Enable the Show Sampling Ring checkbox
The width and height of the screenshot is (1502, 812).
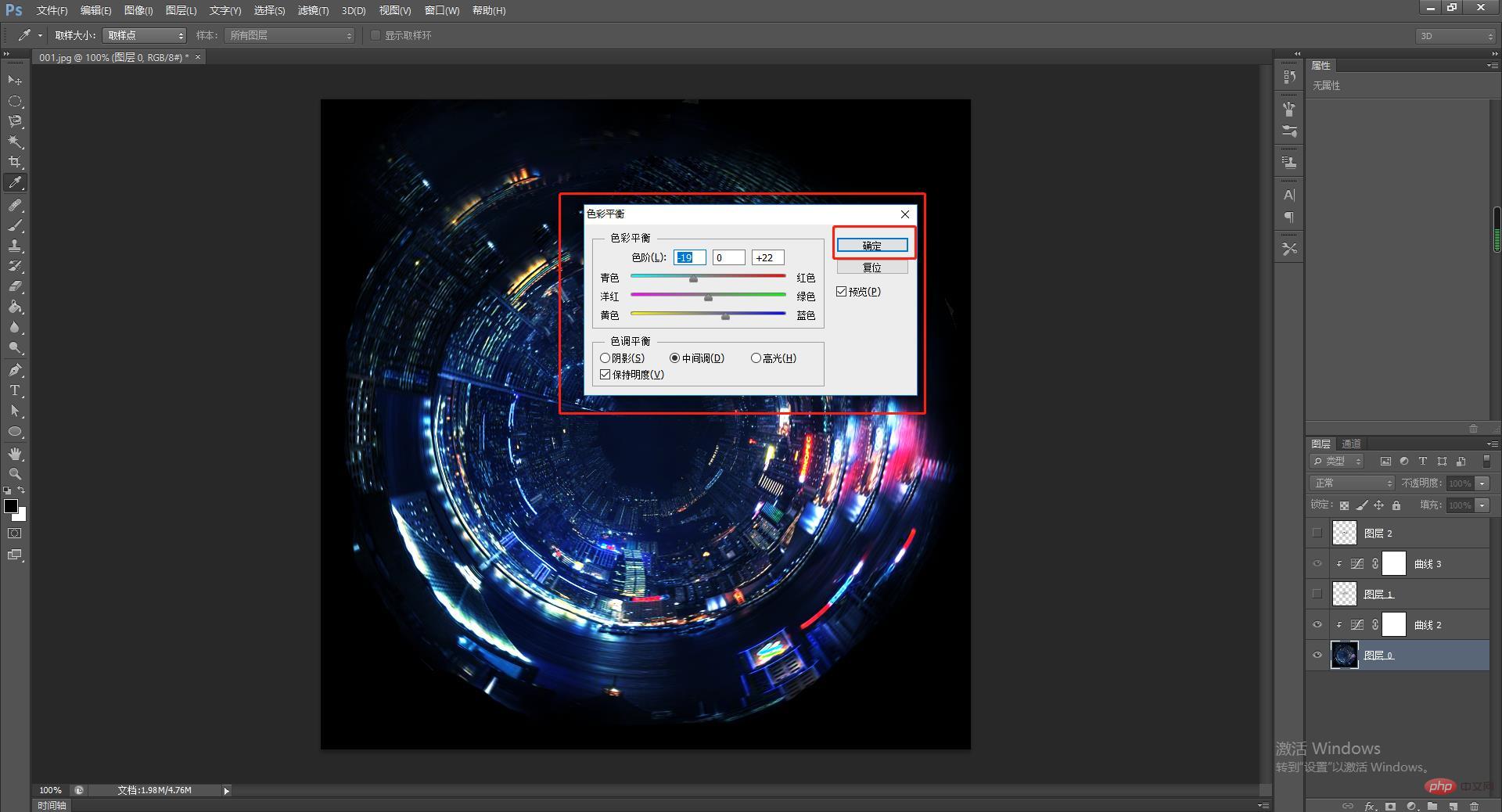click(375, 35)
